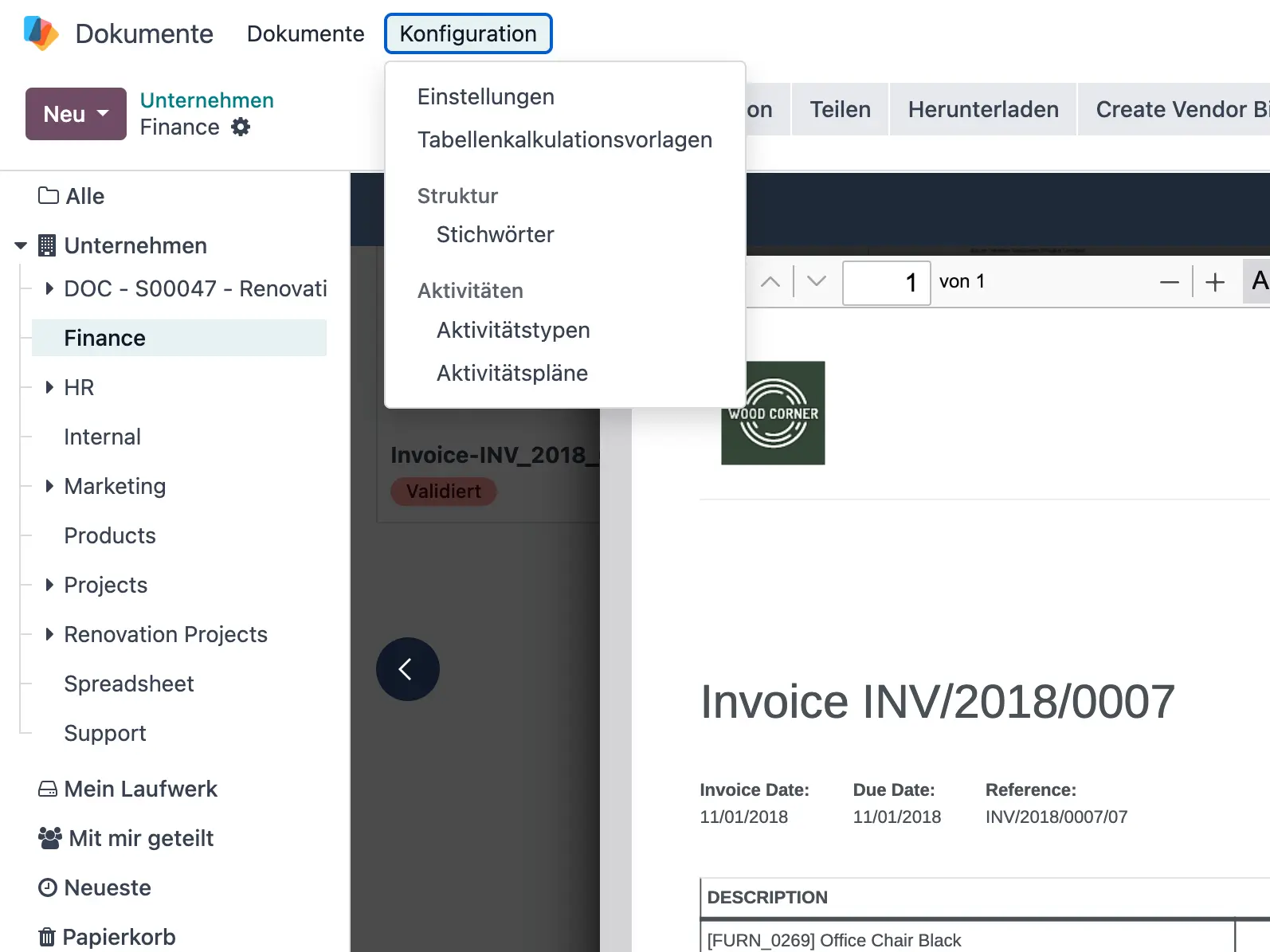Open Papierkorb trash folder
The image size is (1270, 952).
118,937
